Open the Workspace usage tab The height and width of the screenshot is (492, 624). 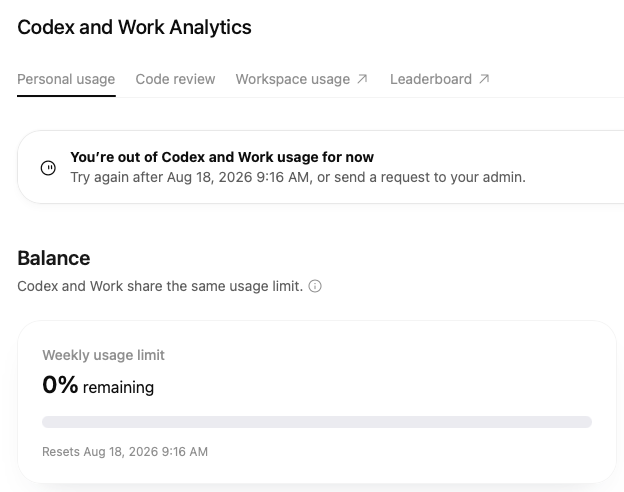(x=301, y=79)
